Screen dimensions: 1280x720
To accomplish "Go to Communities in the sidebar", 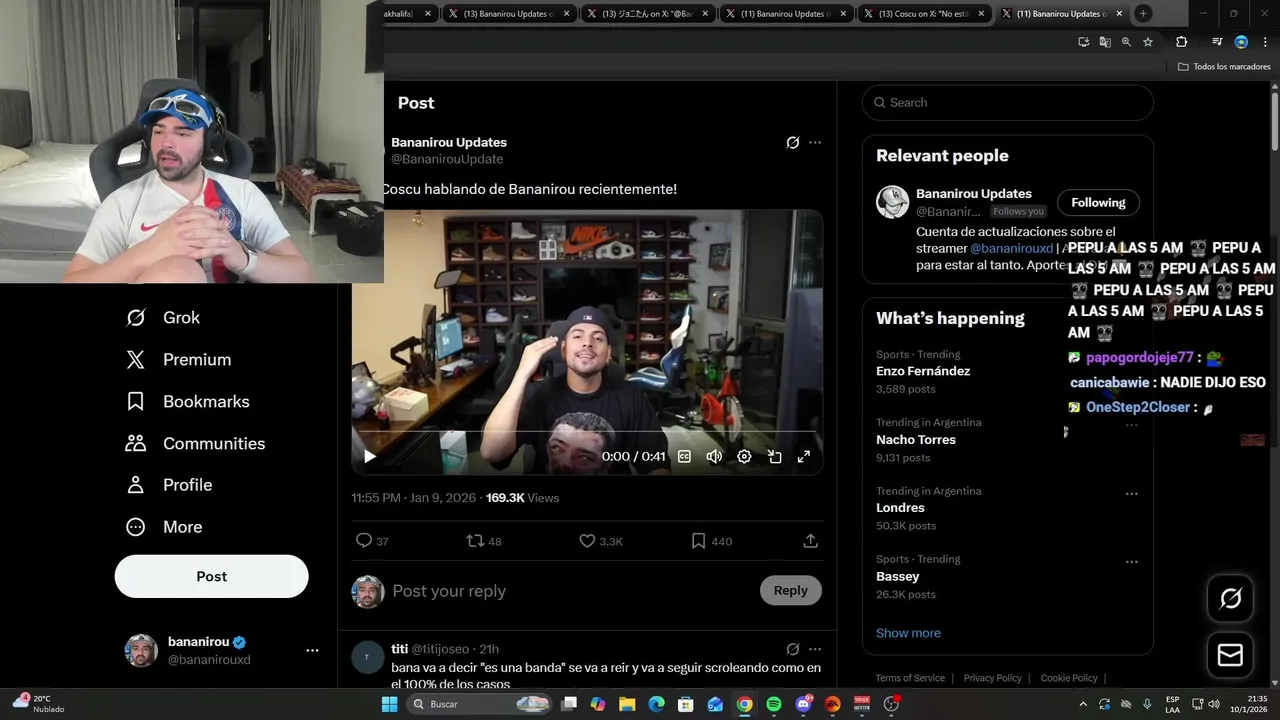I will pyautogui.click(x=195, y=444).
